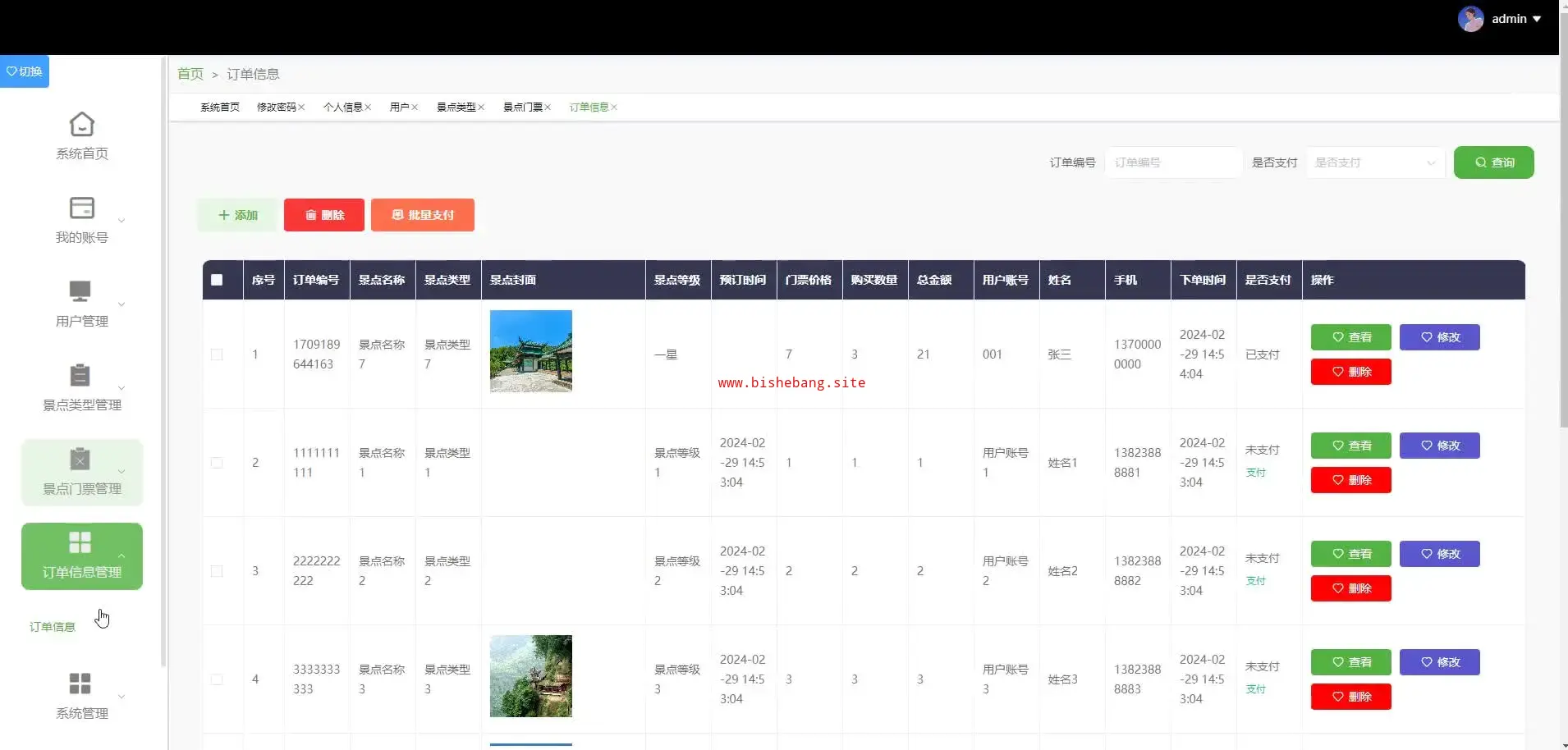Click the 景点类型管理 clipboard icon
Image resolution: width=1568 pixels, height=750 pixels.
[80, 376]
